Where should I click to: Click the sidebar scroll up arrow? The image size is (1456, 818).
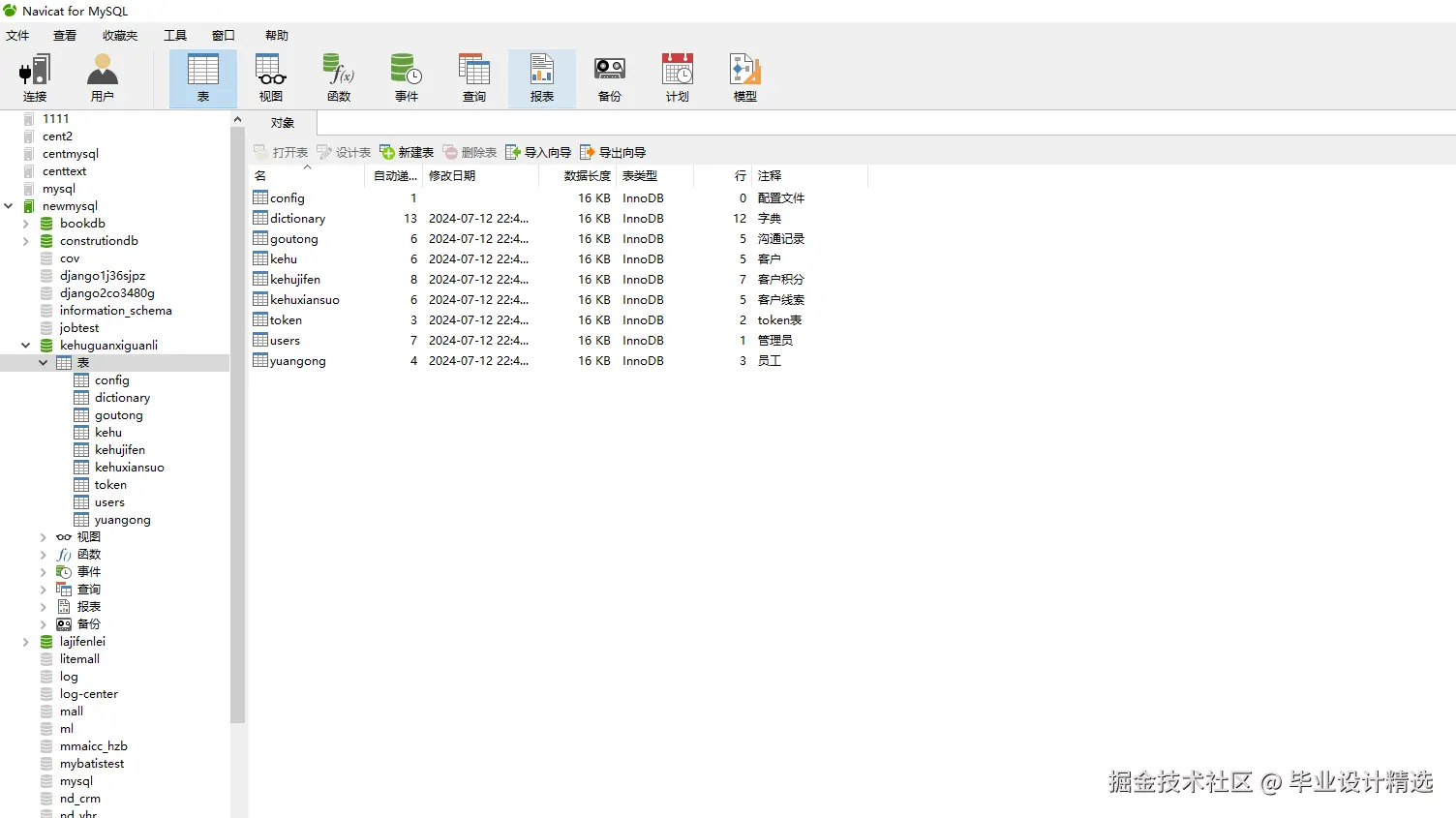[237, 119]
